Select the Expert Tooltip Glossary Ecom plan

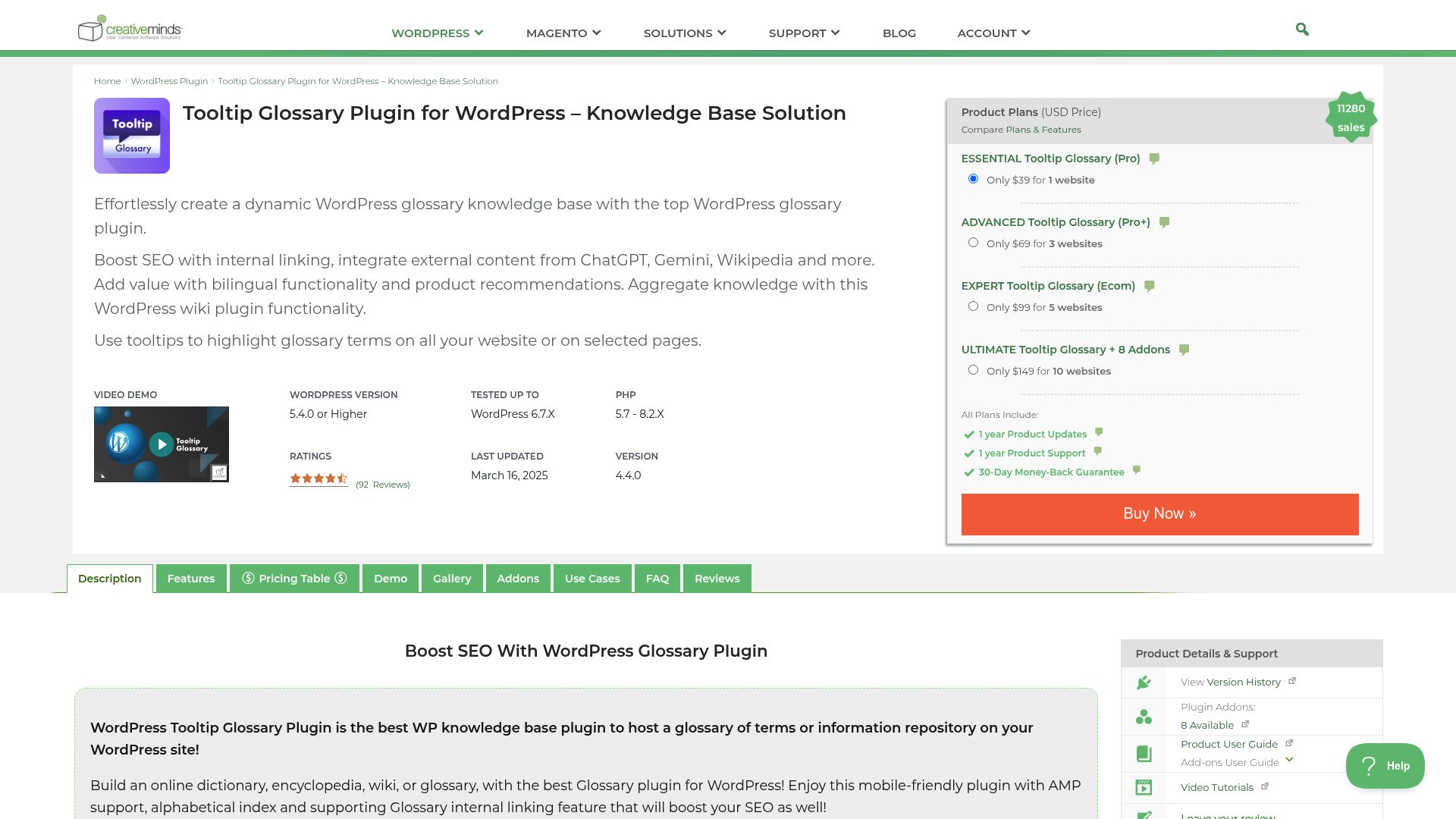(974, 305)
